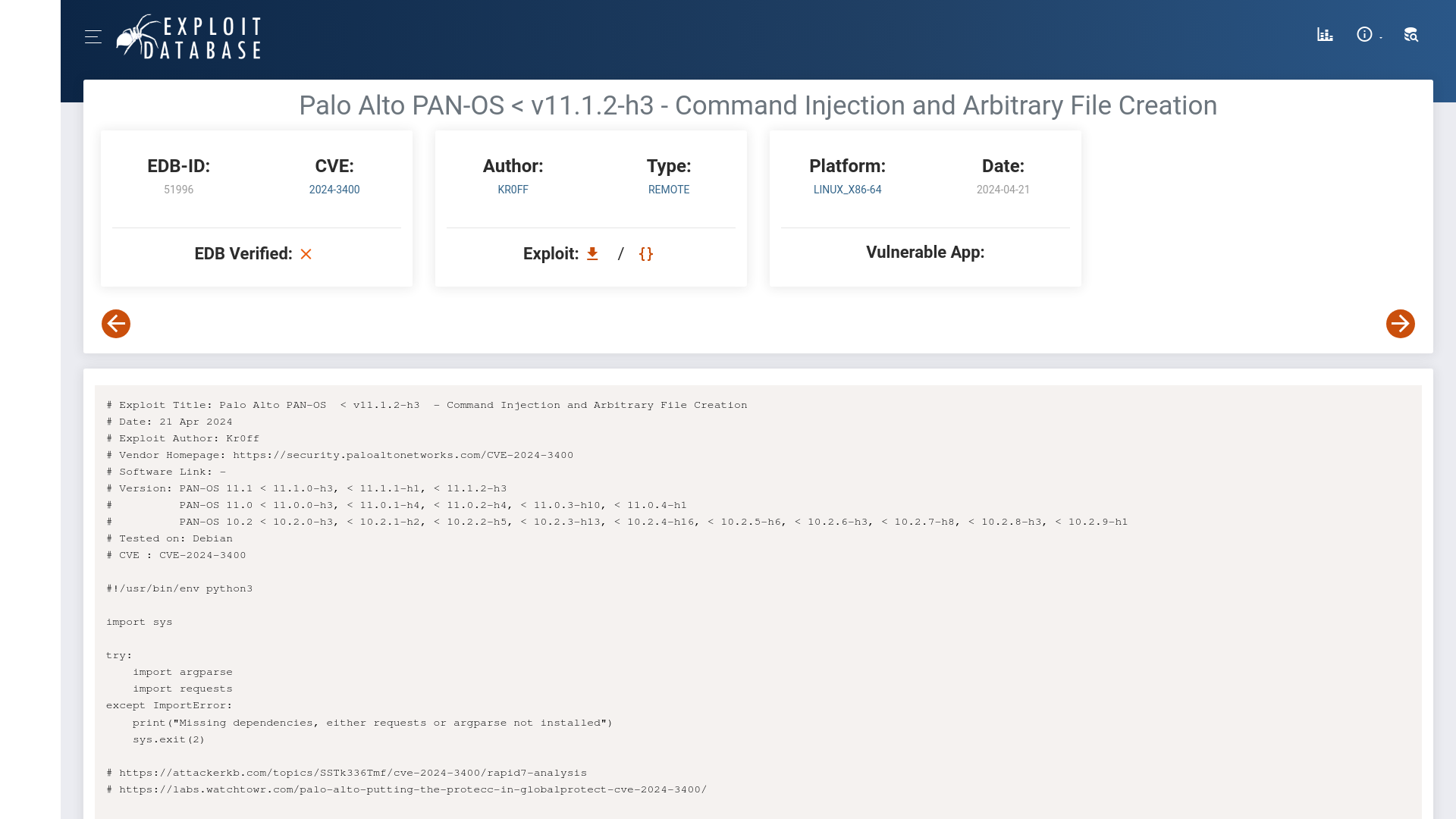
Task: Select the date value 2024-04-21
Action: 1003,190
